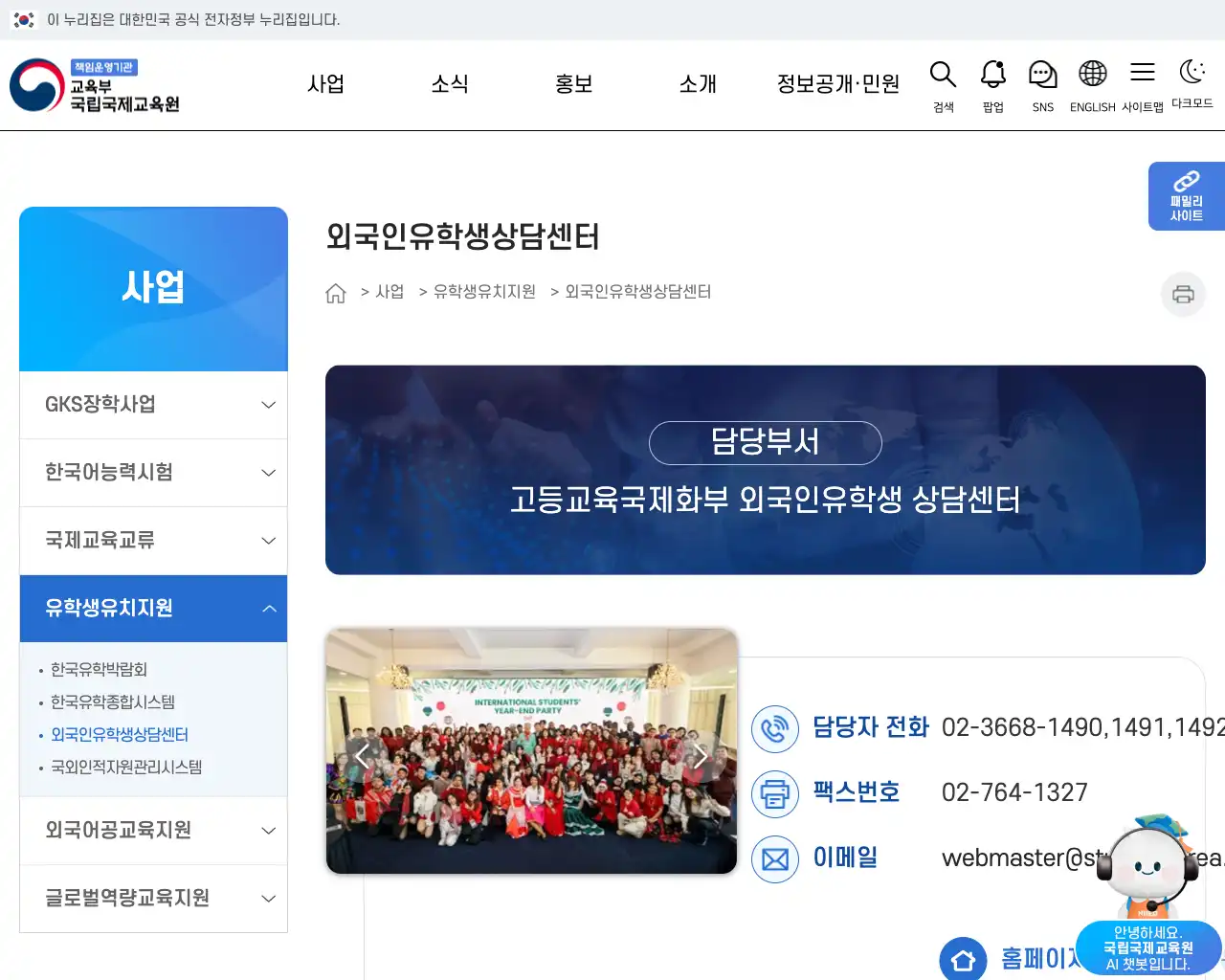Click the fax number 02-764-1327

click(x=1014, y=792)
